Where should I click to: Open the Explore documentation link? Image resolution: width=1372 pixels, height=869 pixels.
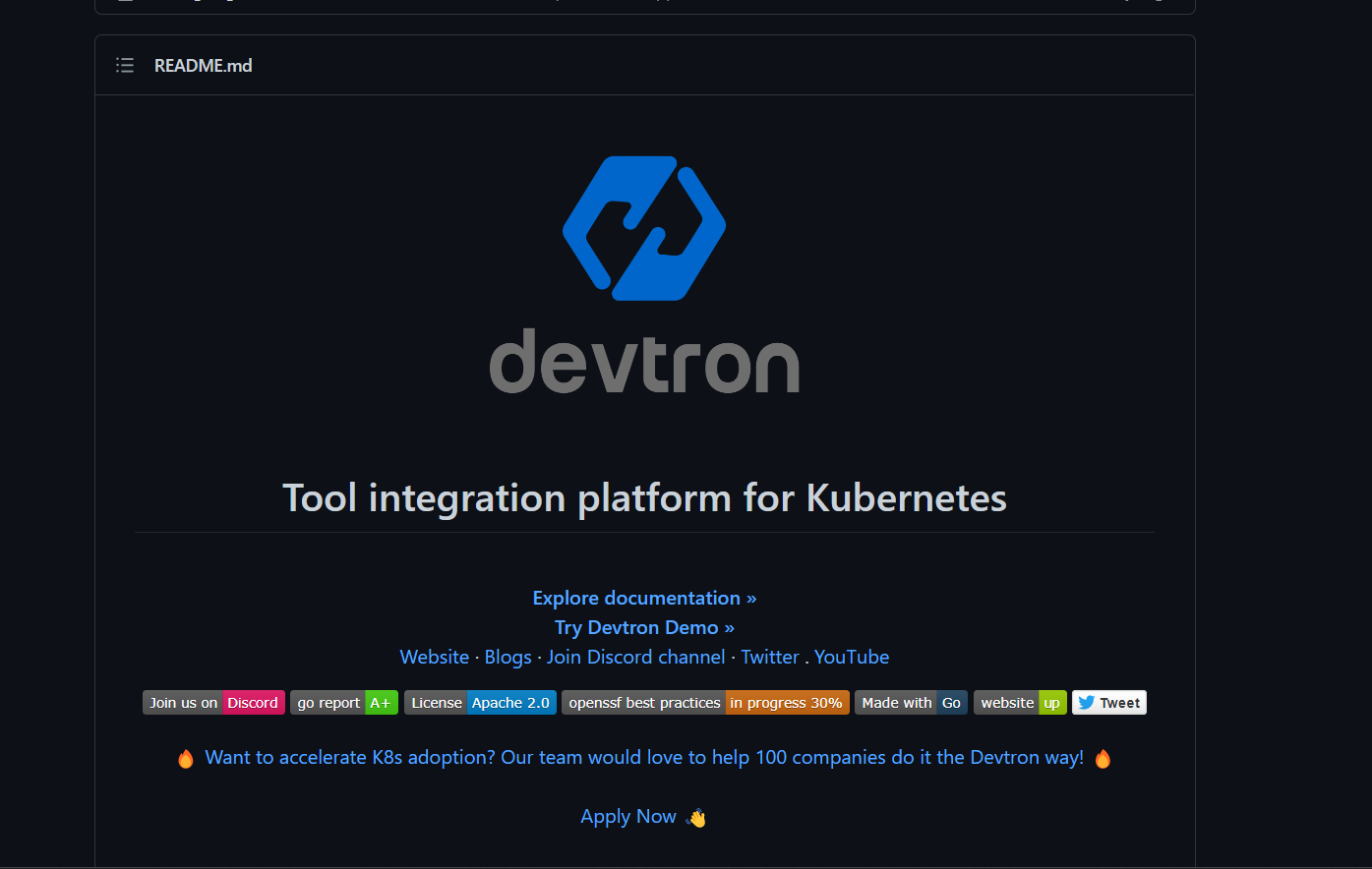click(644, 598)
